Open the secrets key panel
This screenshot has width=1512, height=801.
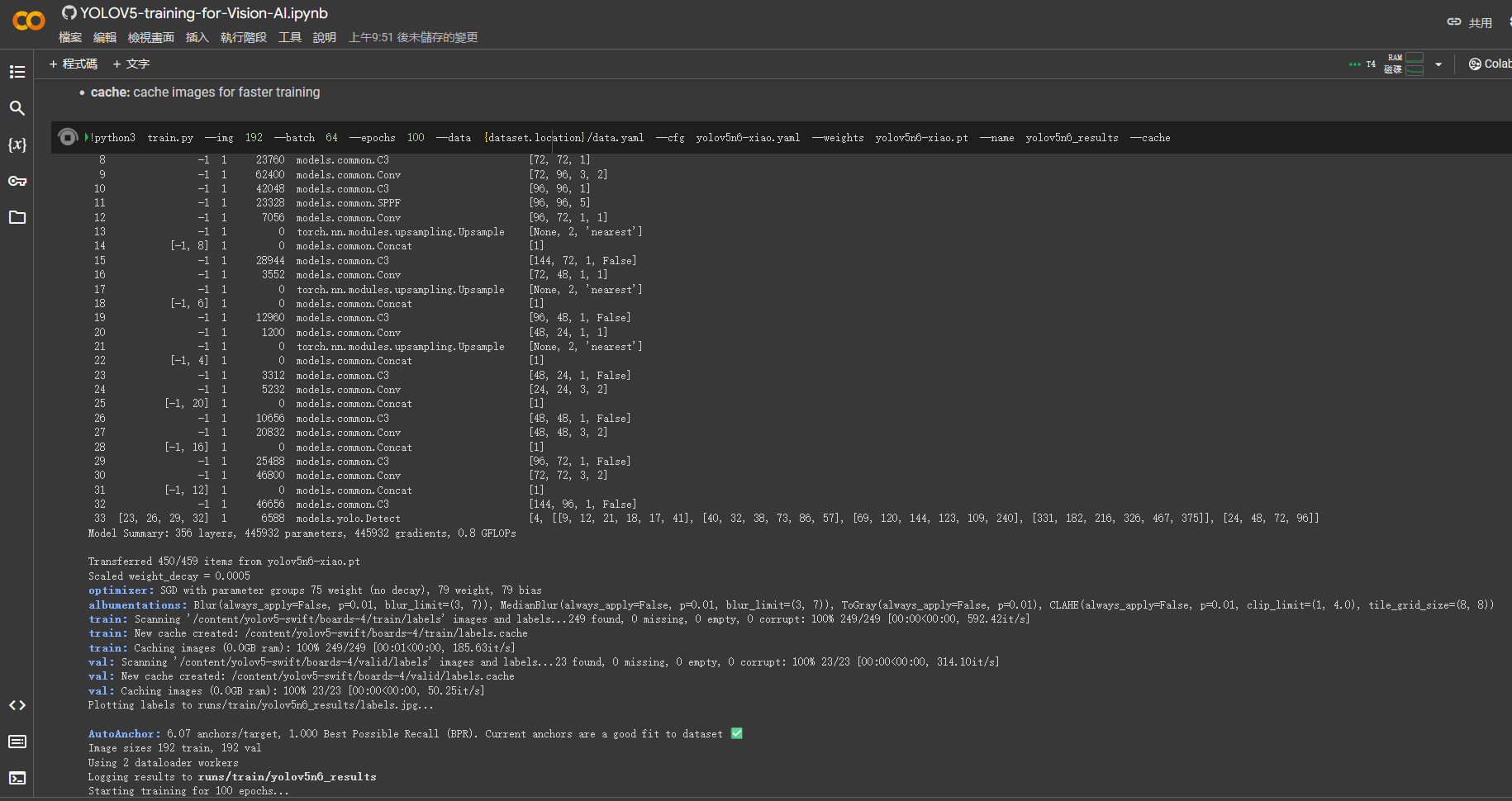pos(17,181)
